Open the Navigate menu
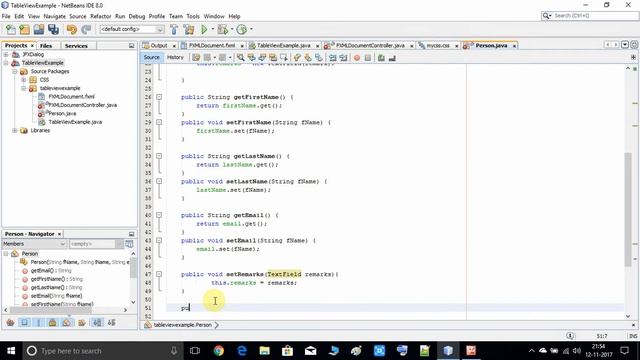The width and height of the screenshot is (640, 360). coord(54,16)
